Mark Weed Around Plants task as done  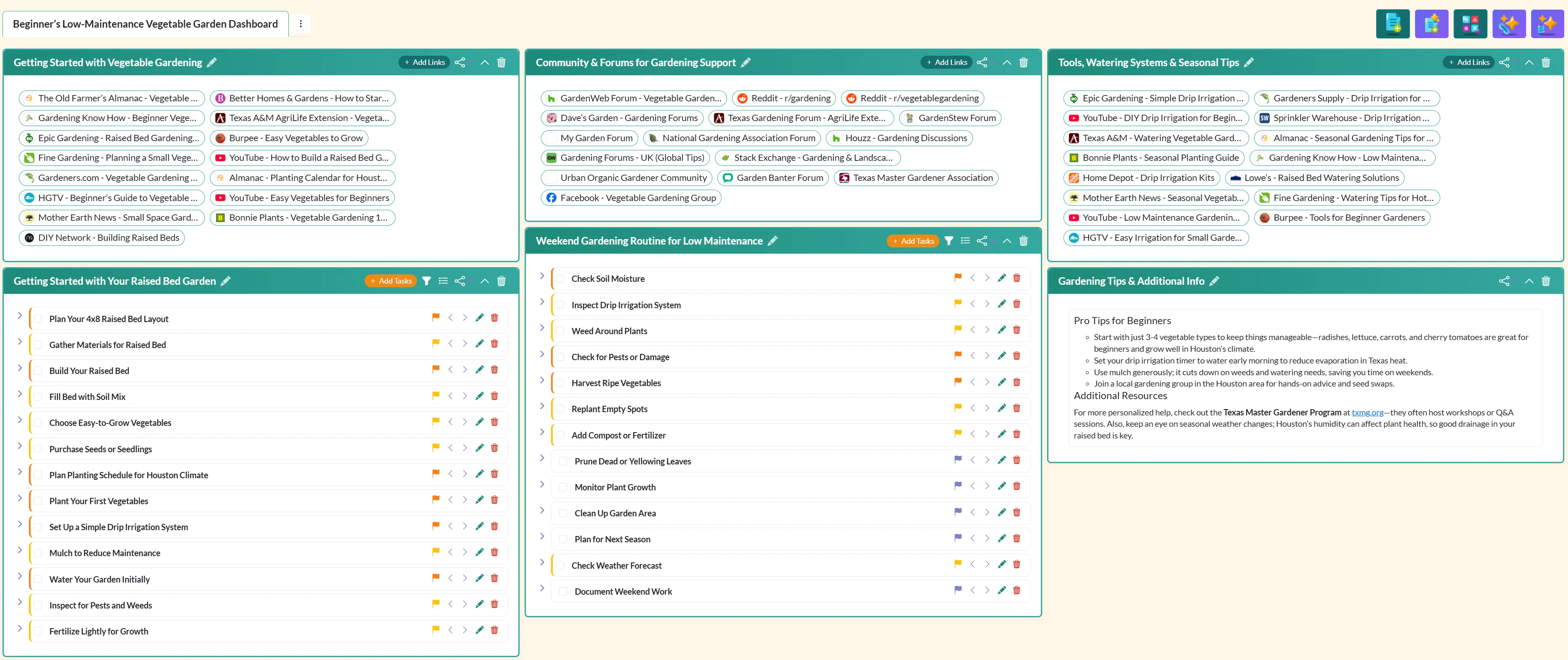click(560, 331)
